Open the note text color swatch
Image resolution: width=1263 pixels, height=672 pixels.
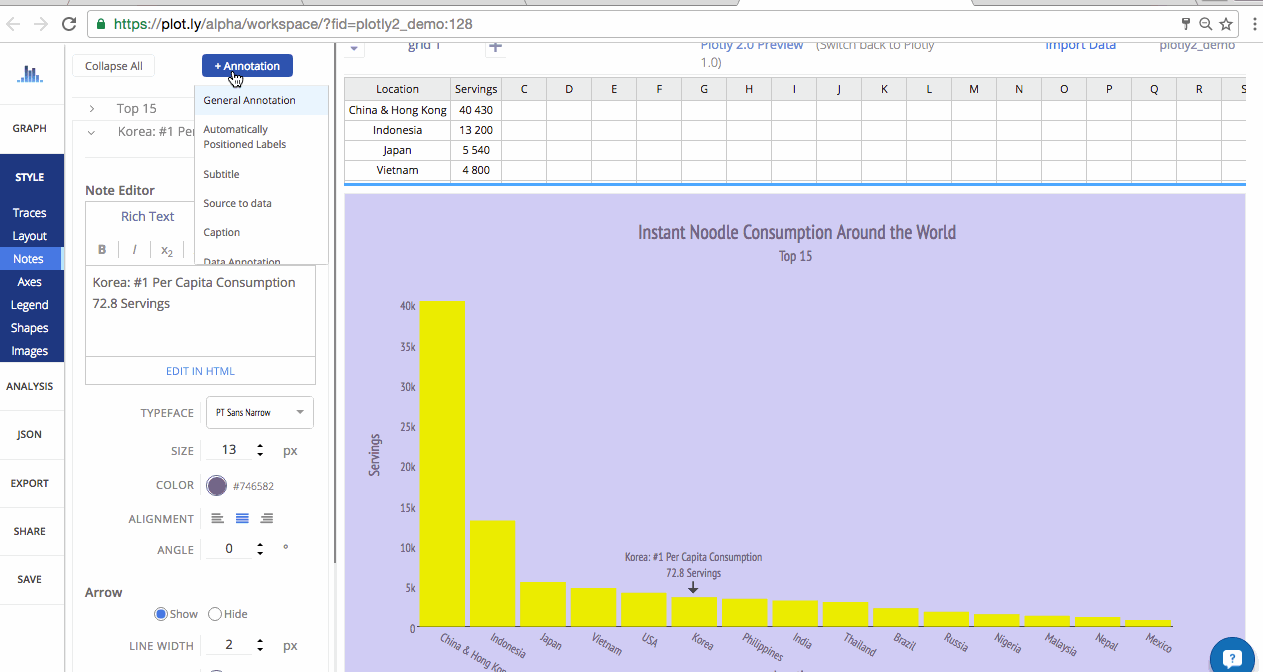(216, 485)
